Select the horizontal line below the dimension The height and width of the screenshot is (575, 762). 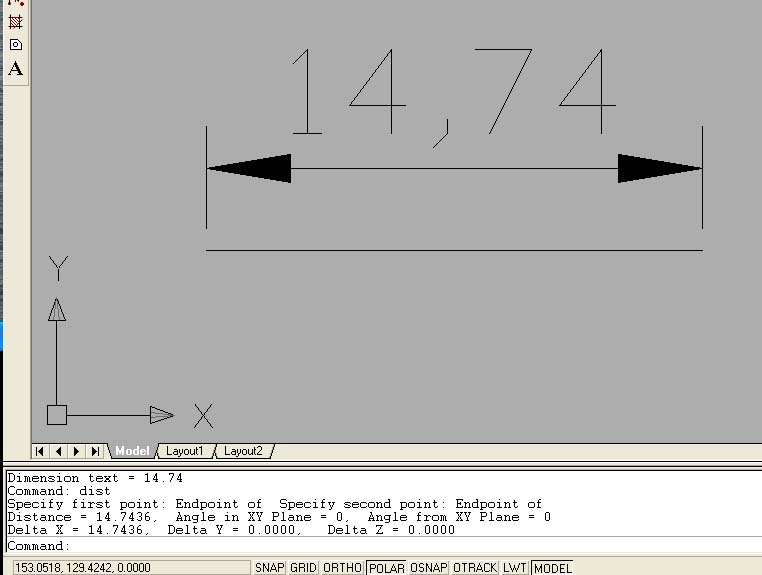click(x=454, y=250)
